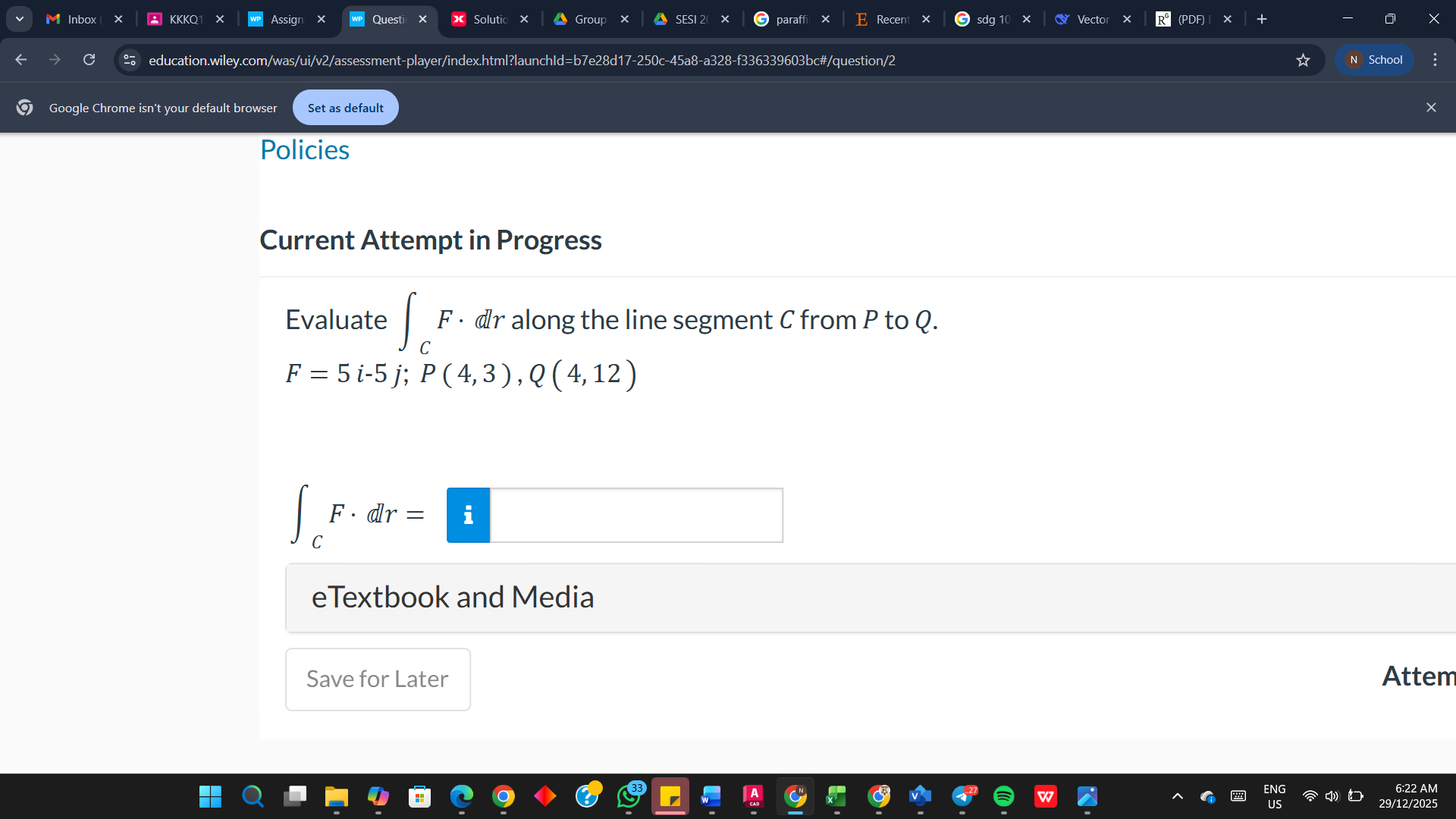Viewport: 1456px width, 819px height.
Task: Click the blue info icon beside answer box
Action: [x=468, y=515]
